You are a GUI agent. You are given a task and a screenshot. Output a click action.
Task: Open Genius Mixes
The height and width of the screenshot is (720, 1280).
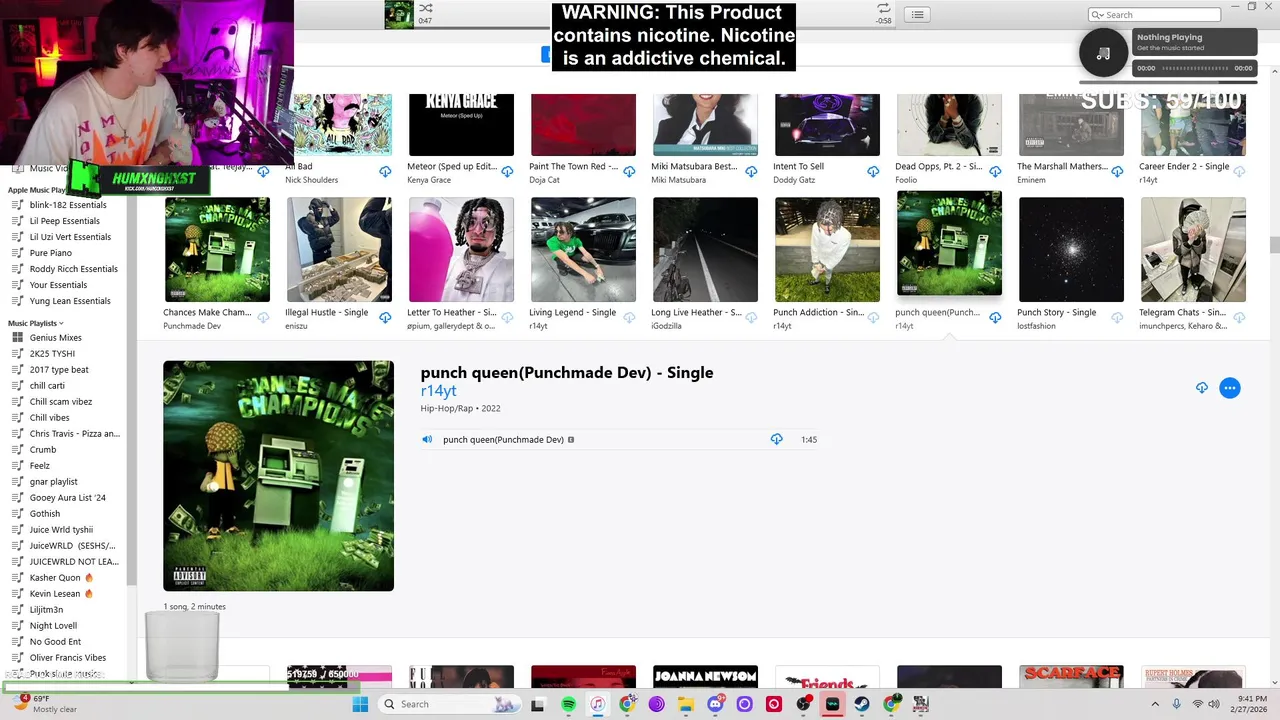(x=56, y=338)
